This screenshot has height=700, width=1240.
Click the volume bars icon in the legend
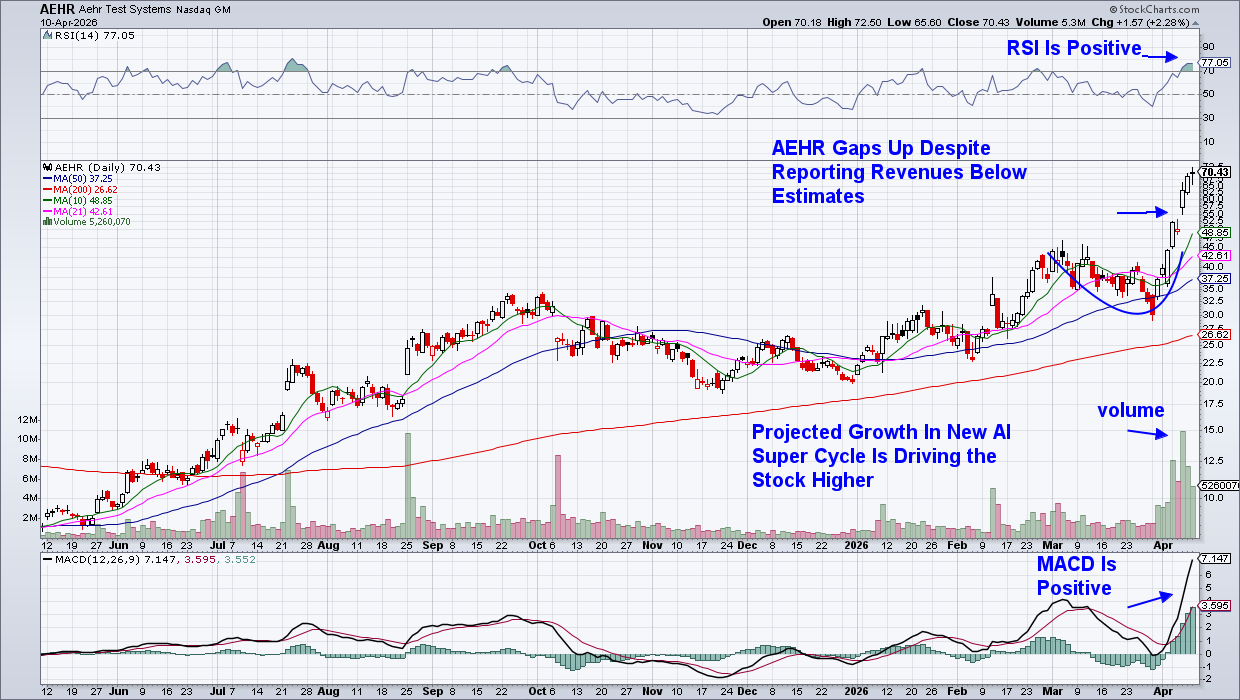coord(47,222)
